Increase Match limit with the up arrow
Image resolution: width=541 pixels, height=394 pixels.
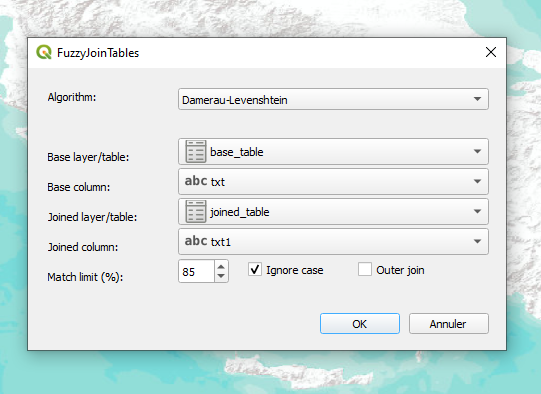221,267
